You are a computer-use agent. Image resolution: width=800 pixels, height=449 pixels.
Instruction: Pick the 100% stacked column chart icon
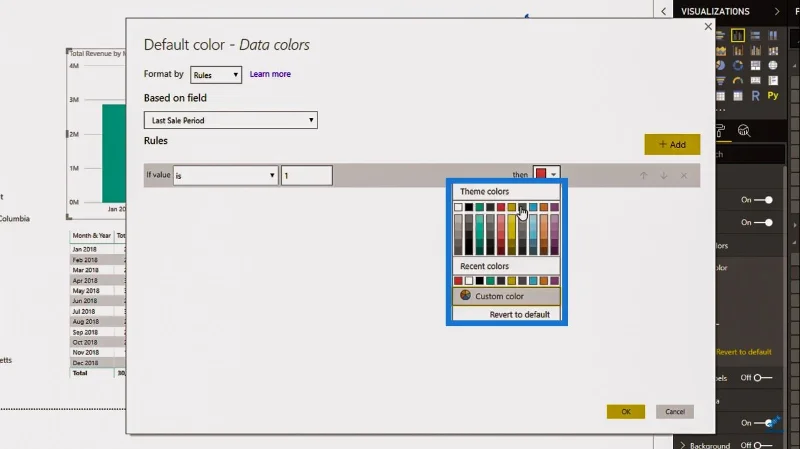click(773, 35)
